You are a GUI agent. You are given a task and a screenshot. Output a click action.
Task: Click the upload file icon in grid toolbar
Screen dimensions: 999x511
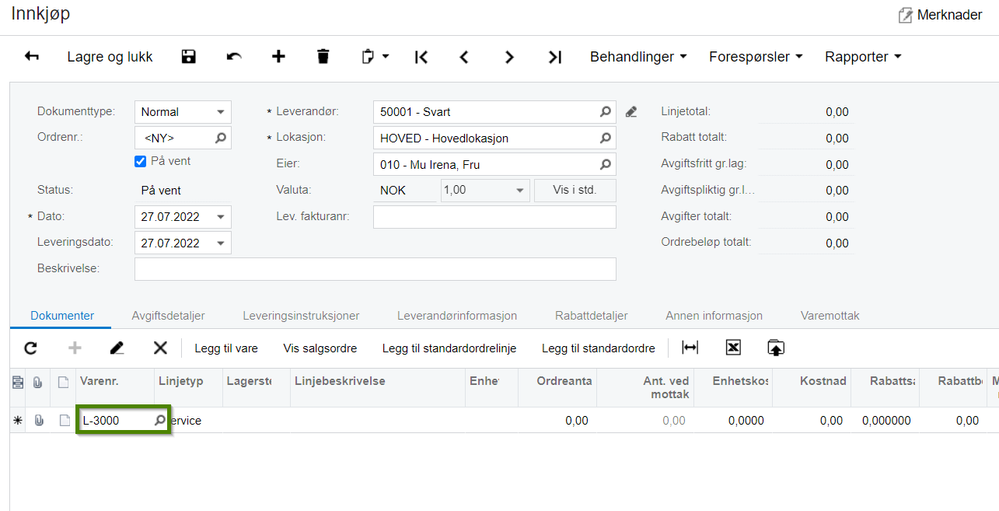(x=775, y=348)
